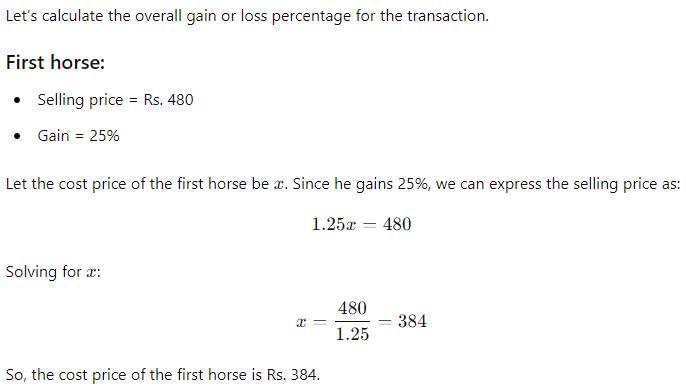
Task: Select the 'Selling price = Rs. 480' bullet text
Action: (x=116, y=100)
